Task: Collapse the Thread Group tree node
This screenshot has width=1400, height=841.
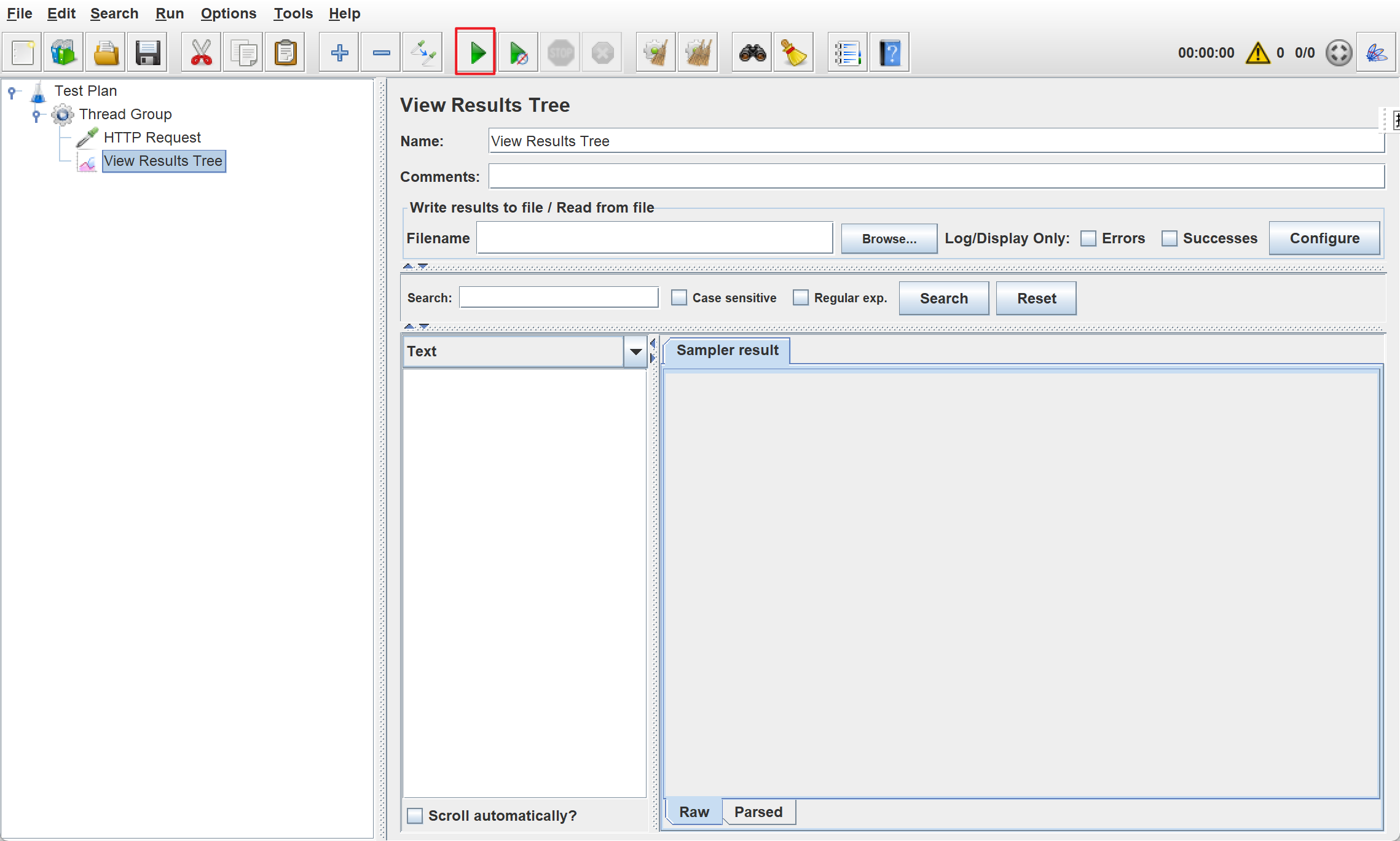Action: coord(36,114)
